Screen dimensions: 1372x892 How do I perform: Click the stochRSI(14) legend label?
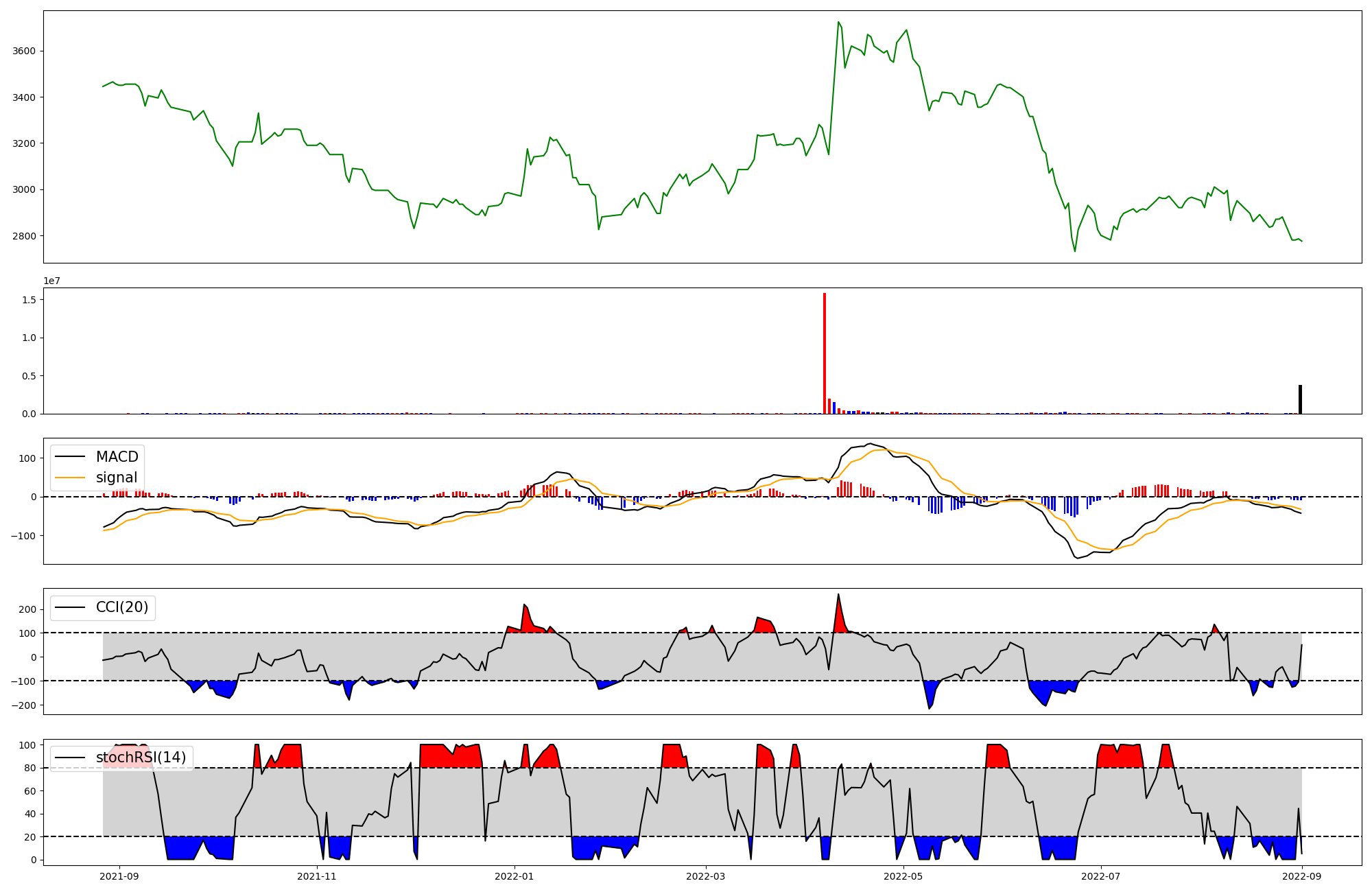(x=141, y=758)
